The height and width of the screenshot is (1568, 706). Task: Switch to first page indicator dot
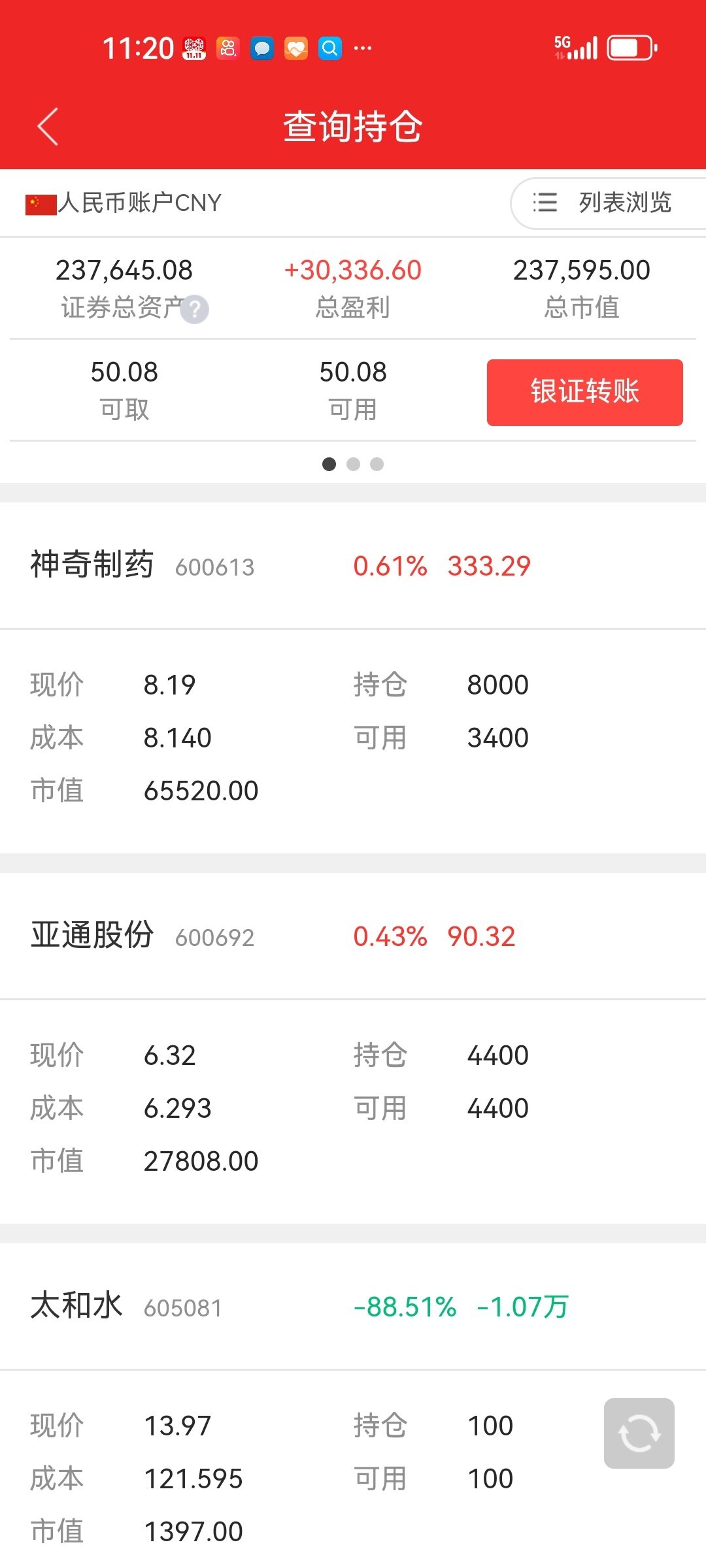click(x=329, y=464)
